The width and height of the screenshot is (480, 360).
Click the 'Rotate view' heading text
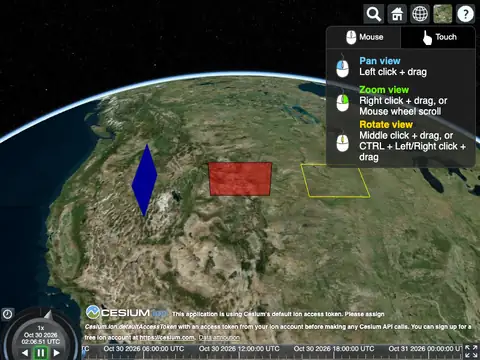pos(386,124)
